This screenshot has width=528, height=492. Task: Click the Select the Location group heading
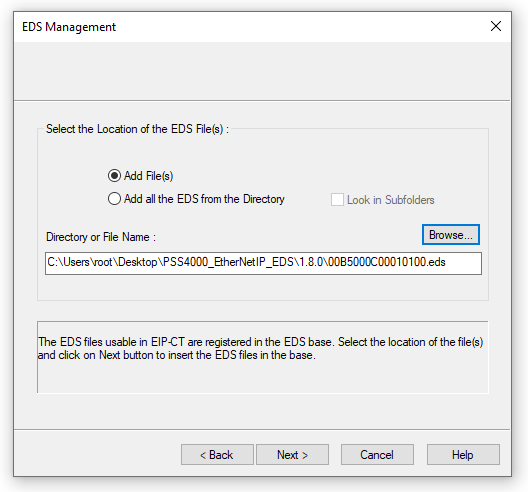(137, 129)
